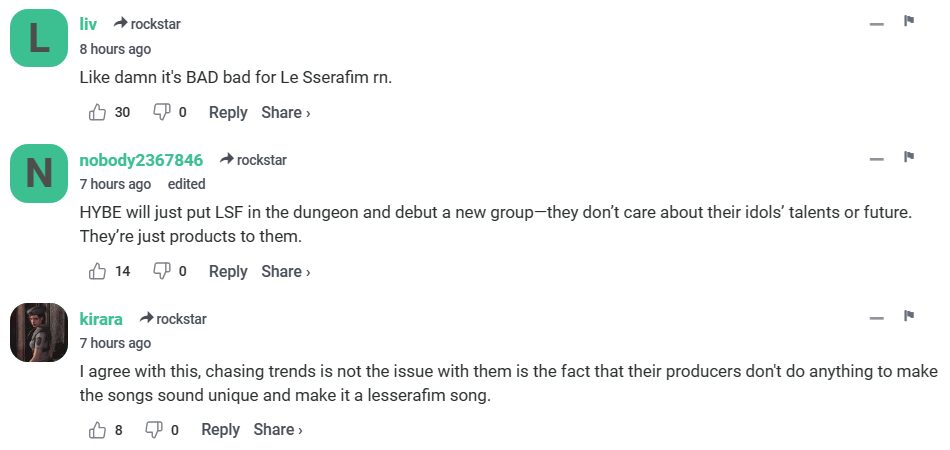Open Share menu on kirara's comment
The image size is (950, 450).
(277, 430)
